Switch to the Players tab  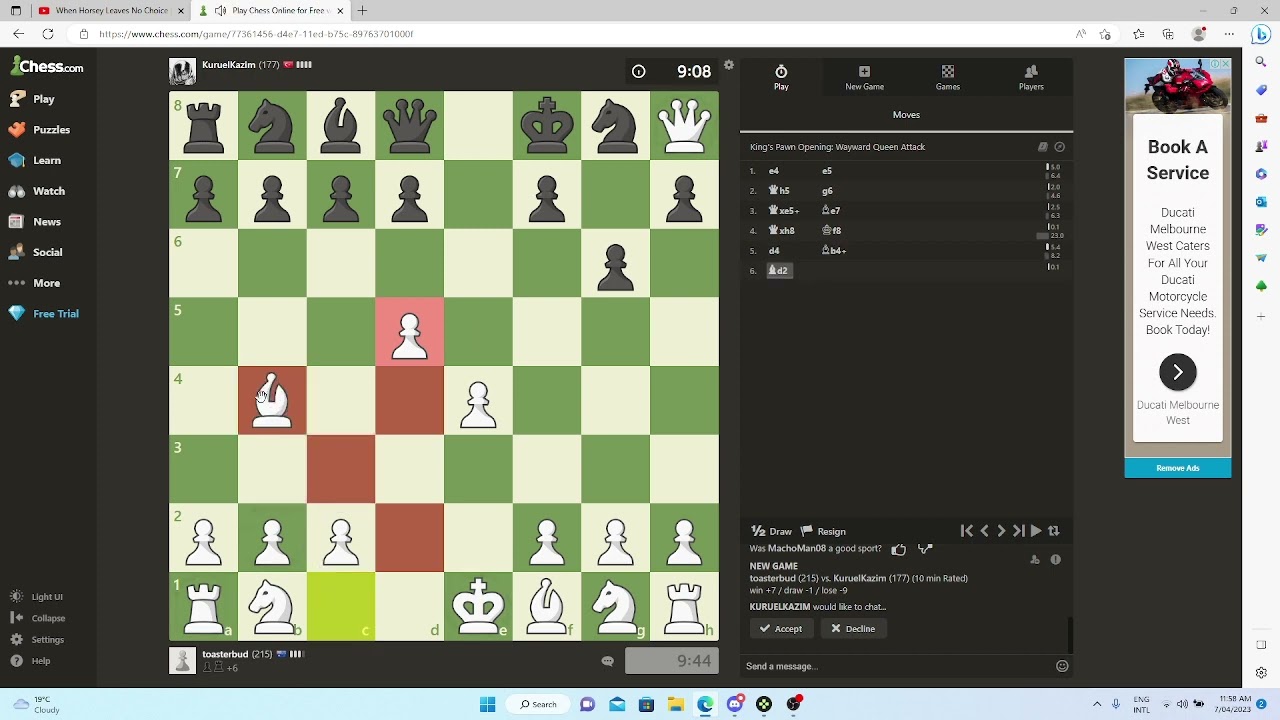[x=1031, y=77]
